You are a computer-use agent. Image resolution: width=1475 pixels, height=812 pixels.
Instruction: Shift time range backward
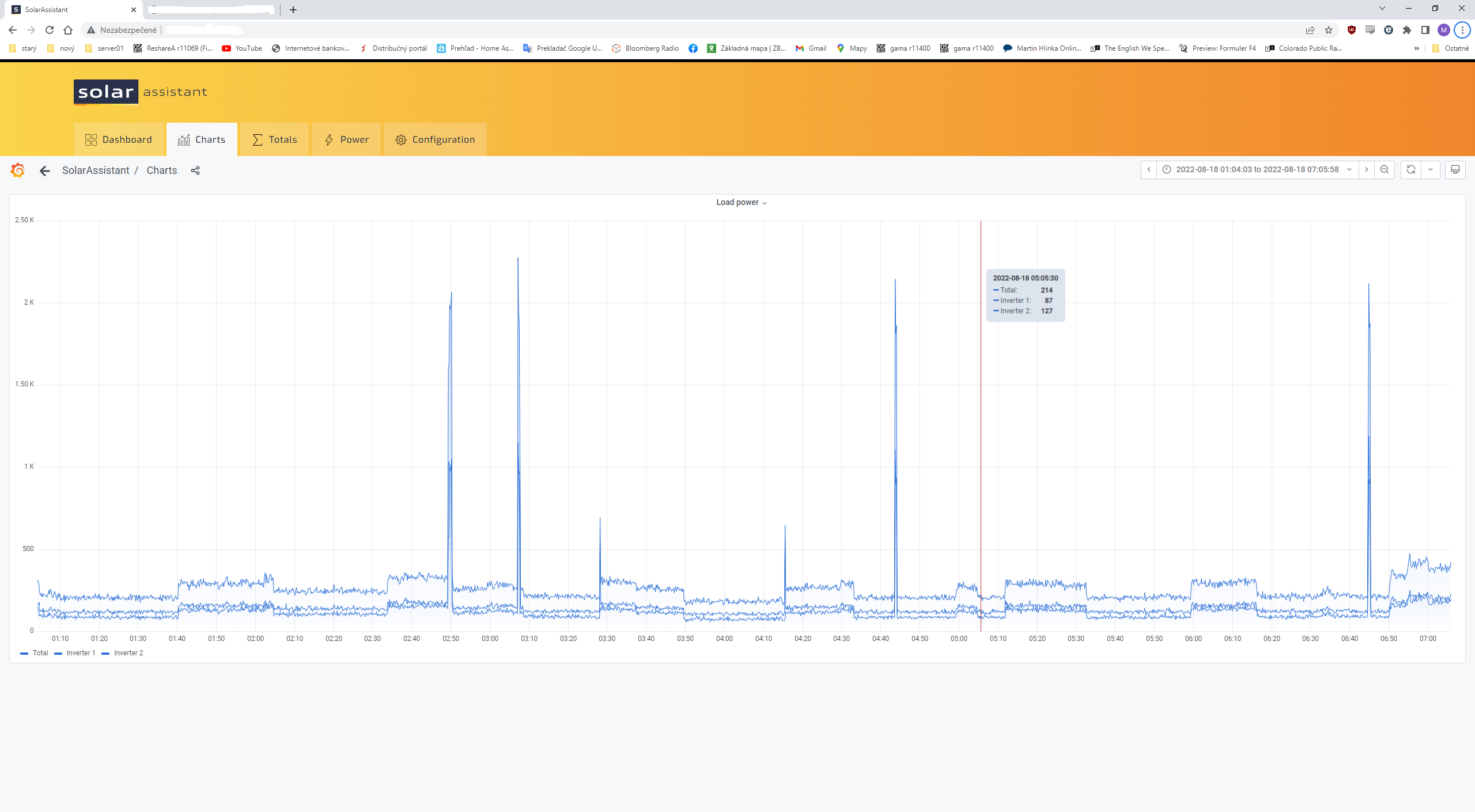pos(1149,169)
